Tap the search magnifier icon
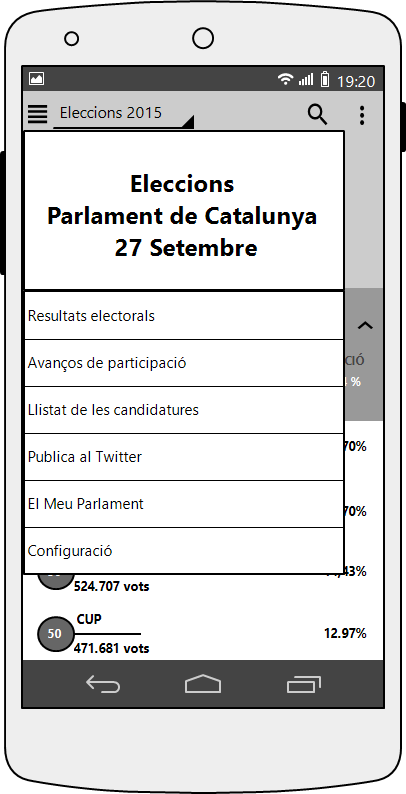 [x=317, y=114]
